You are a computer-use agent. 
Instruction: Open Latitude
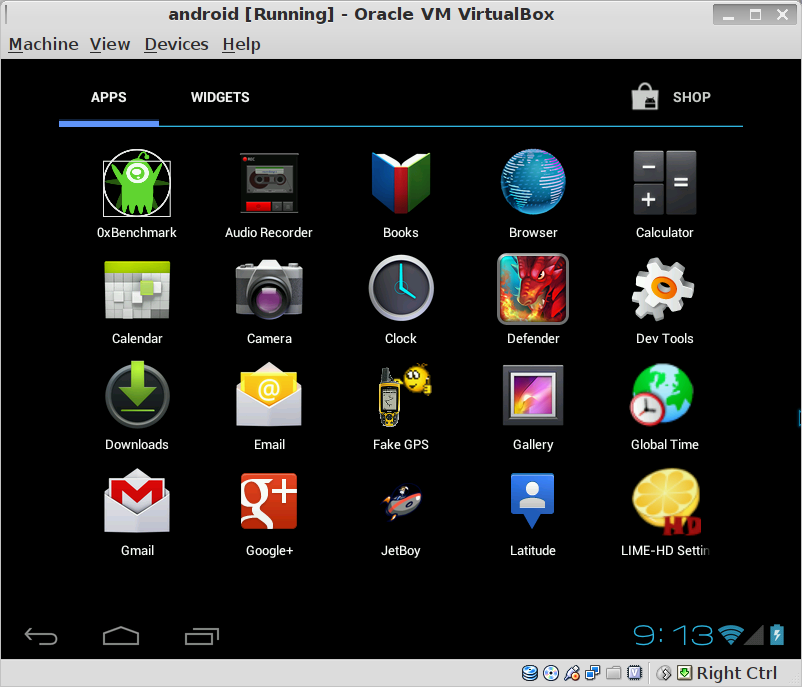tap(533, 501)
